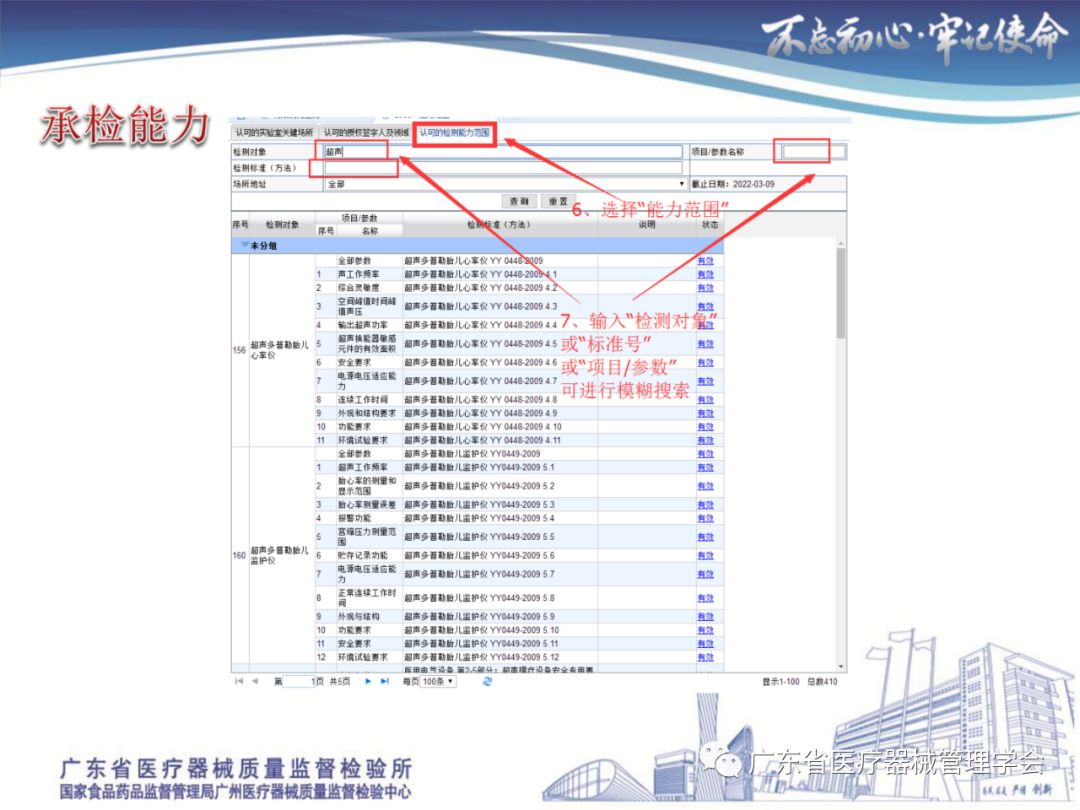Open the per-page 100条 dropdown
The height and width of the screenshot is (810, 1080).
tap(437, 681)
